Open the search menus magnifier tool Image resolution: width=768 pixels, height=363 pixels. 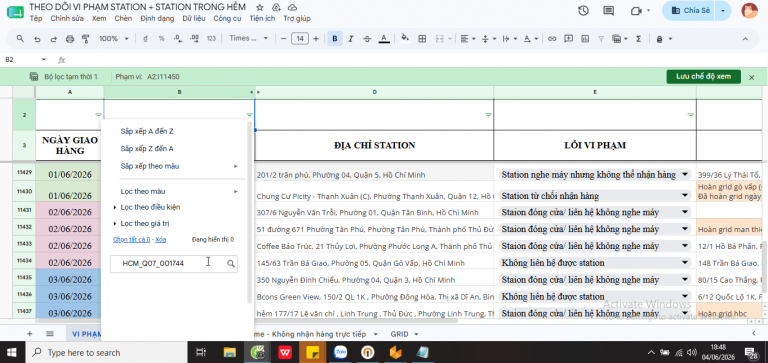(x=20, y=39)
